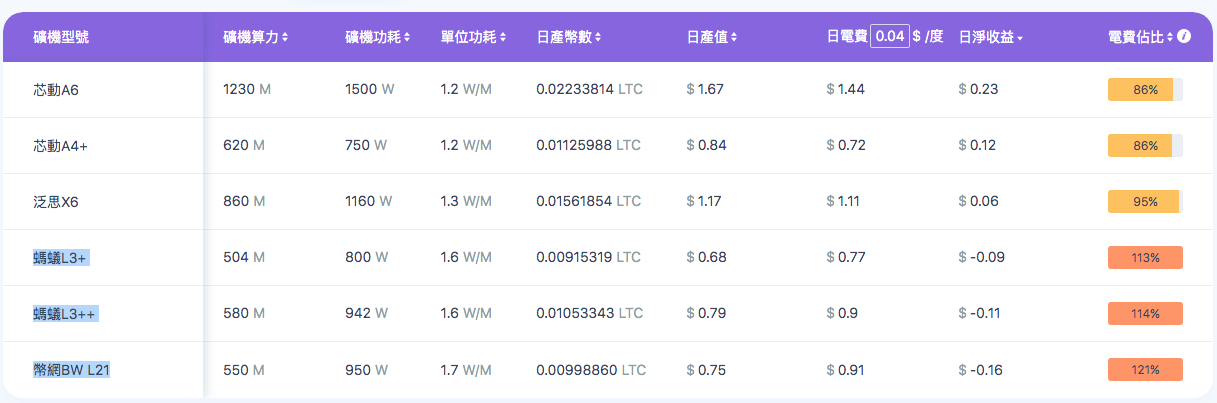Select daily output 0.00915319 LTC
The image size is (1217, 403).
point(589,257)
